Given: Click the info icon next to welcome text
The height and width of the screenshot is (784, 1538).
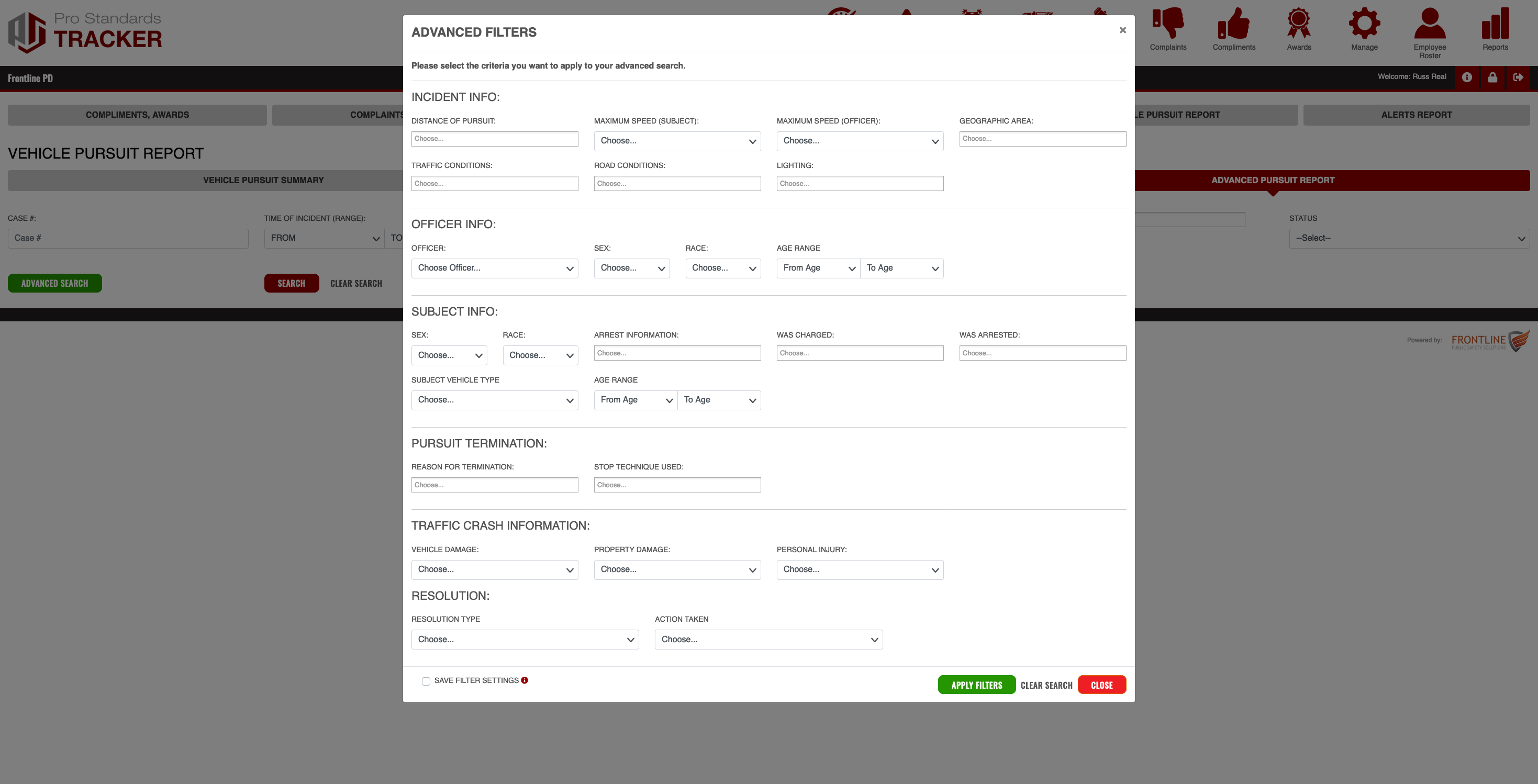Looking at the screenshot, I should point(1467,77).
